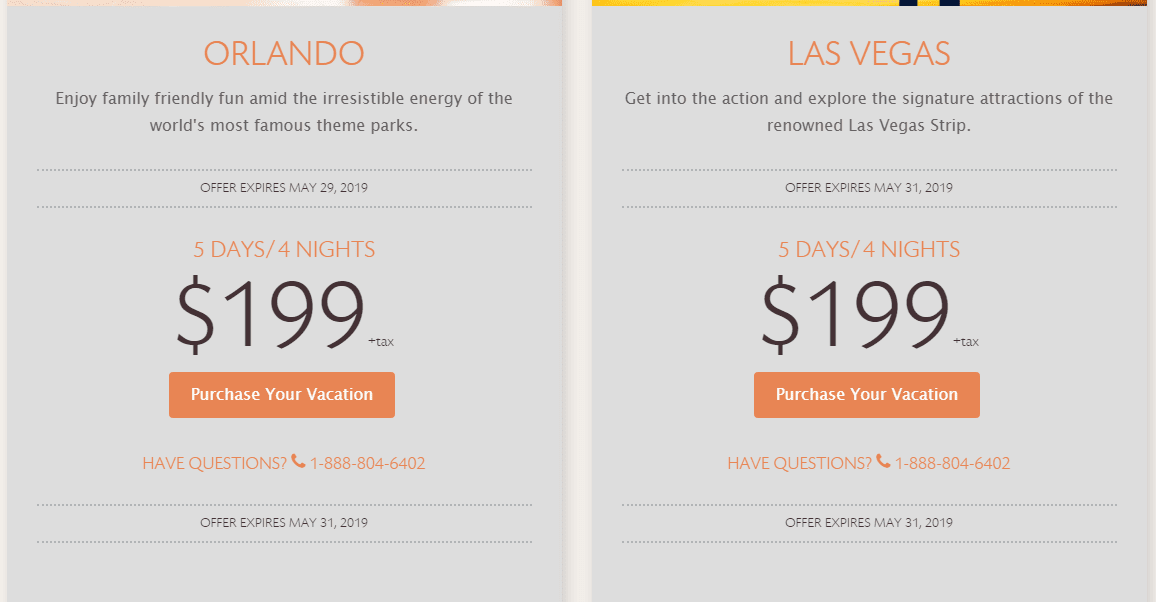The height and width of the screenshot is (602, 1156).
Task: Click the top Las Vegas Offer Expires May 31 text
Action: pos(868,188)
